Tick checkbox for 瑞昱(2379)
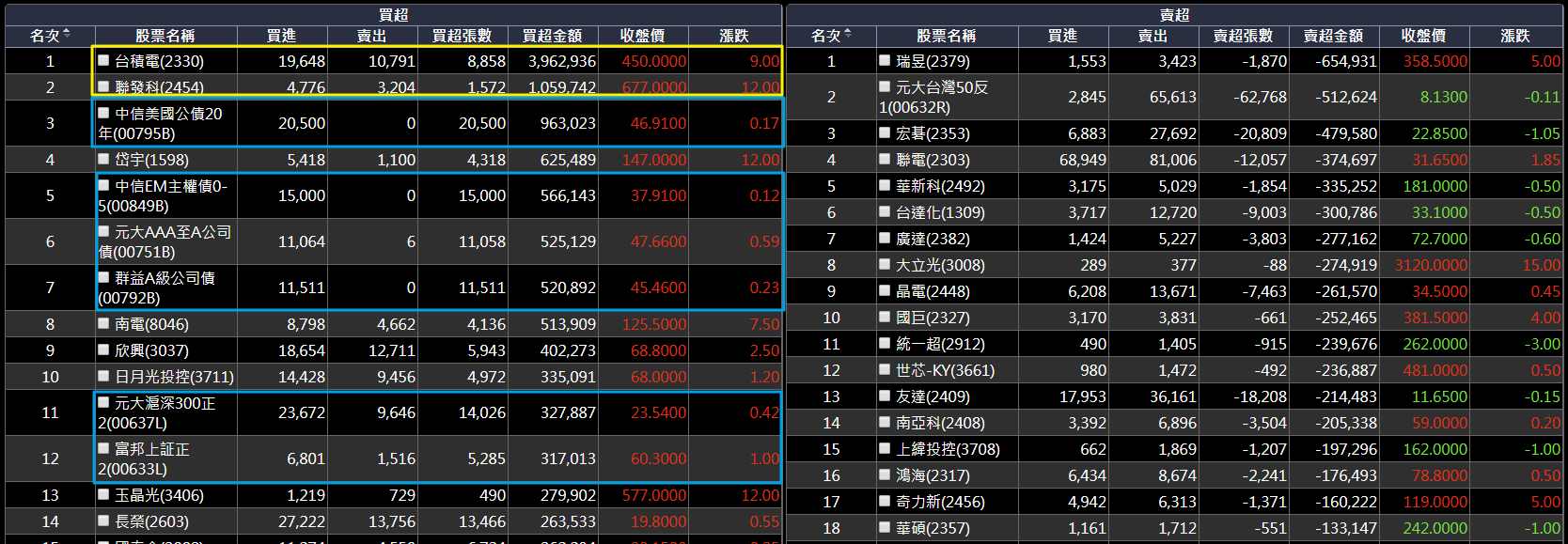This screenshot has height=544, width=1568. click(885, 60)
